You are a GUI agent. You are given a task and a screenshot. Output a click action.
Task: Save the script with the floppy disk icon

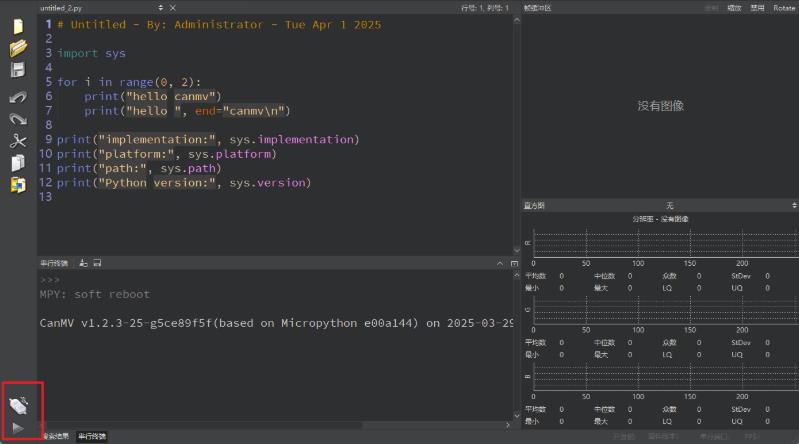pyautogui.click(x=18, y=70)
